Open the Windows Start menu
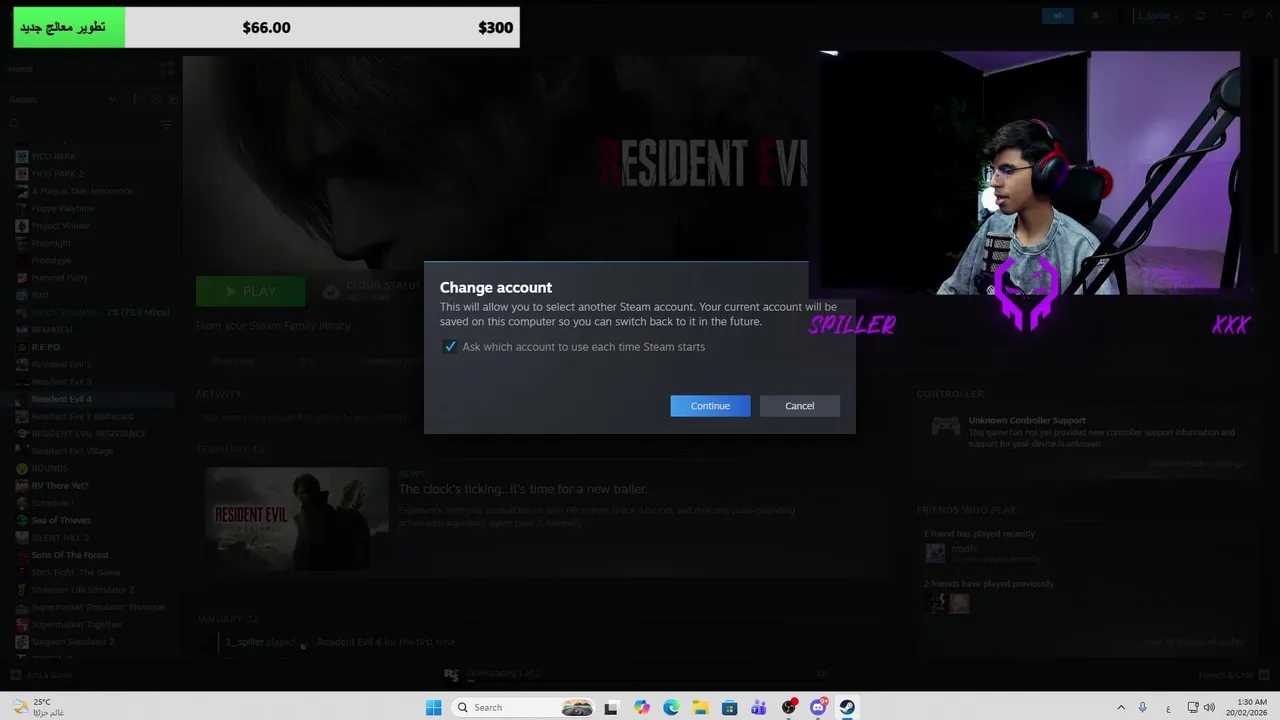The width and height of the screenshot is (1280, 720). 433,707
